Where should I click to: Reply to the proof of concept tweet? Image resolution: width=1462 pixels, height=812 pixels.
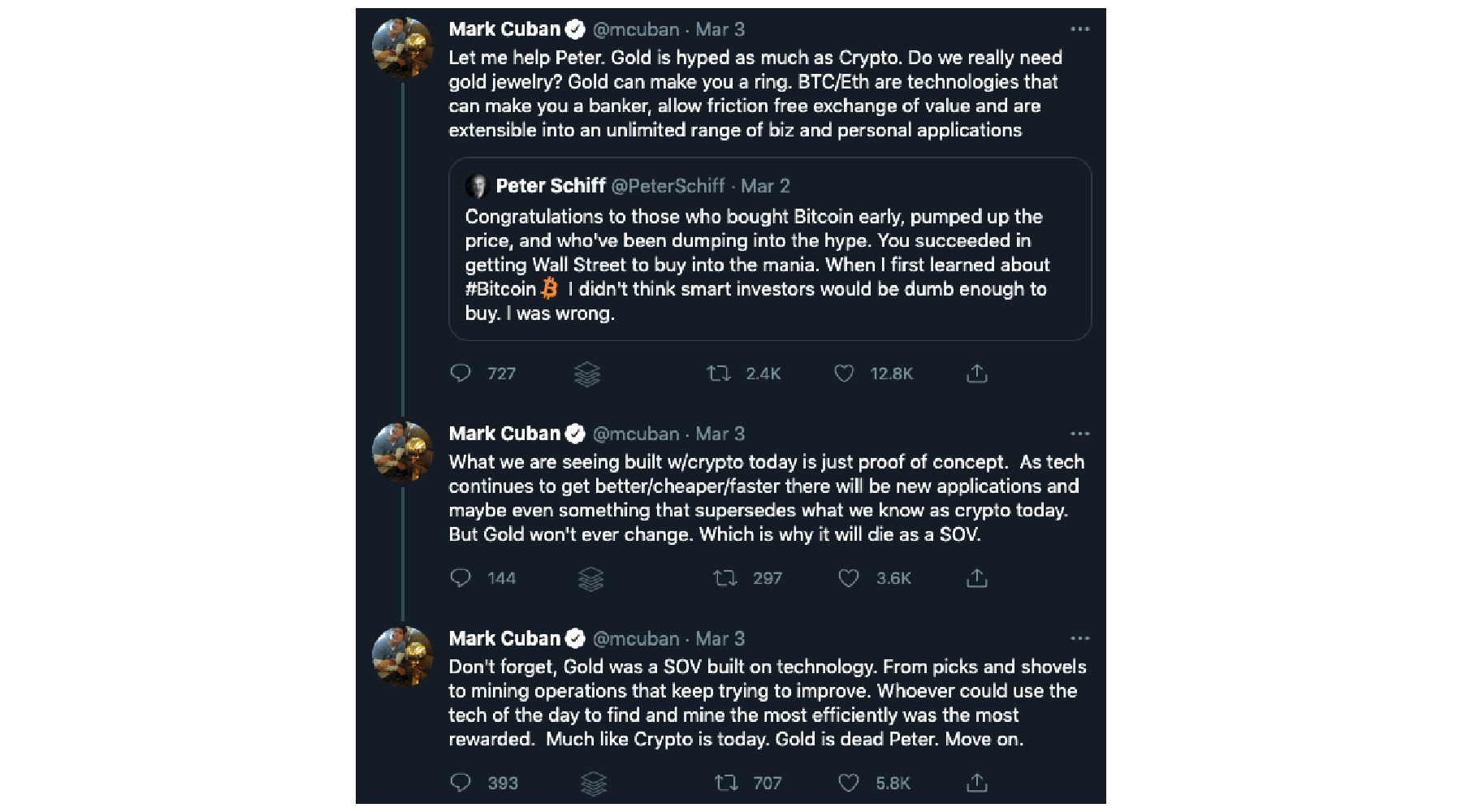[x=461, y=578]
